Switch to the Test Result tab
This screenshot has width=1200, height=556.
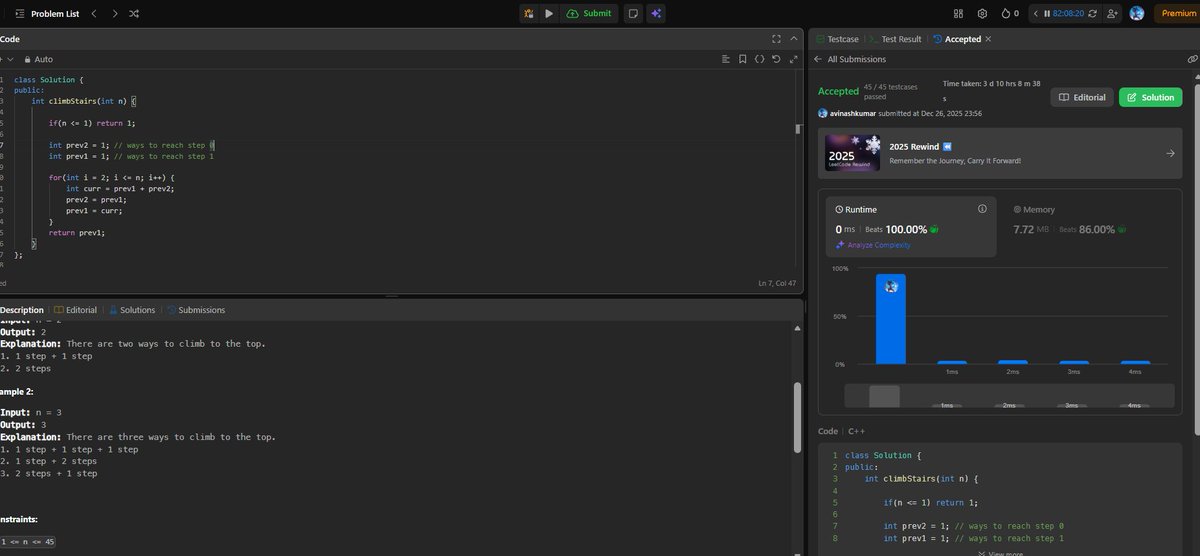896,39
